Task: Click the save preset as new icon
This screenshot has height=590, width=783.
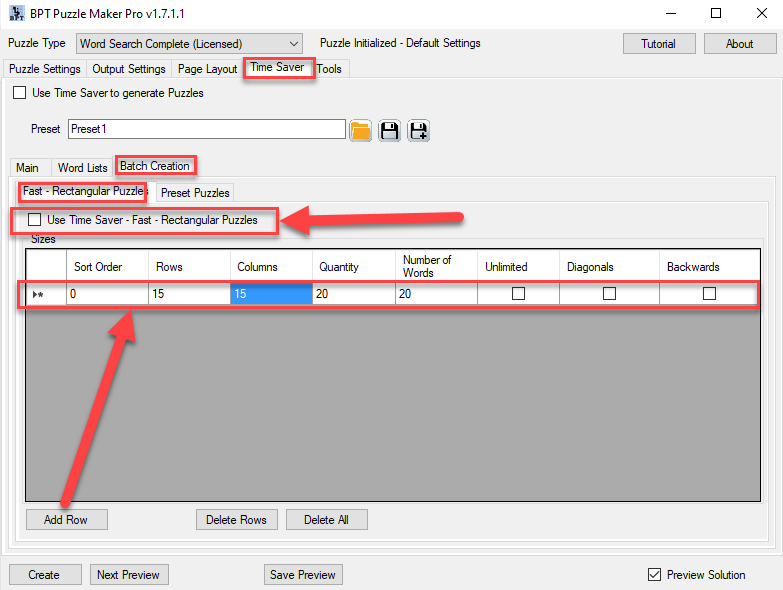Action: (x=418, y=130)
